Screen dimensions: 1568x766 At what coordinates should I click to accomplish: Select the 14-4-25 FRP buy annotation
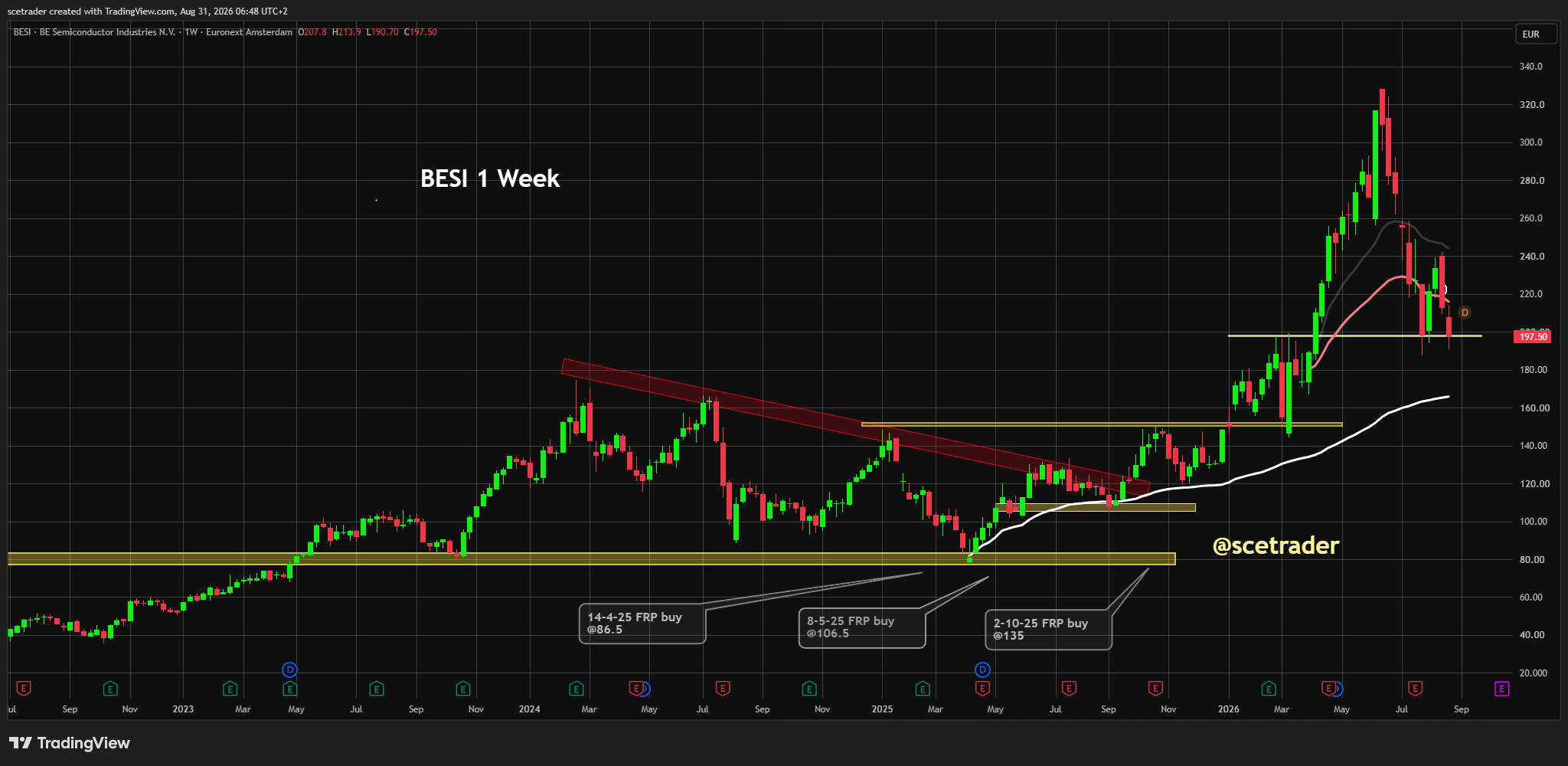tap(642, 624)
